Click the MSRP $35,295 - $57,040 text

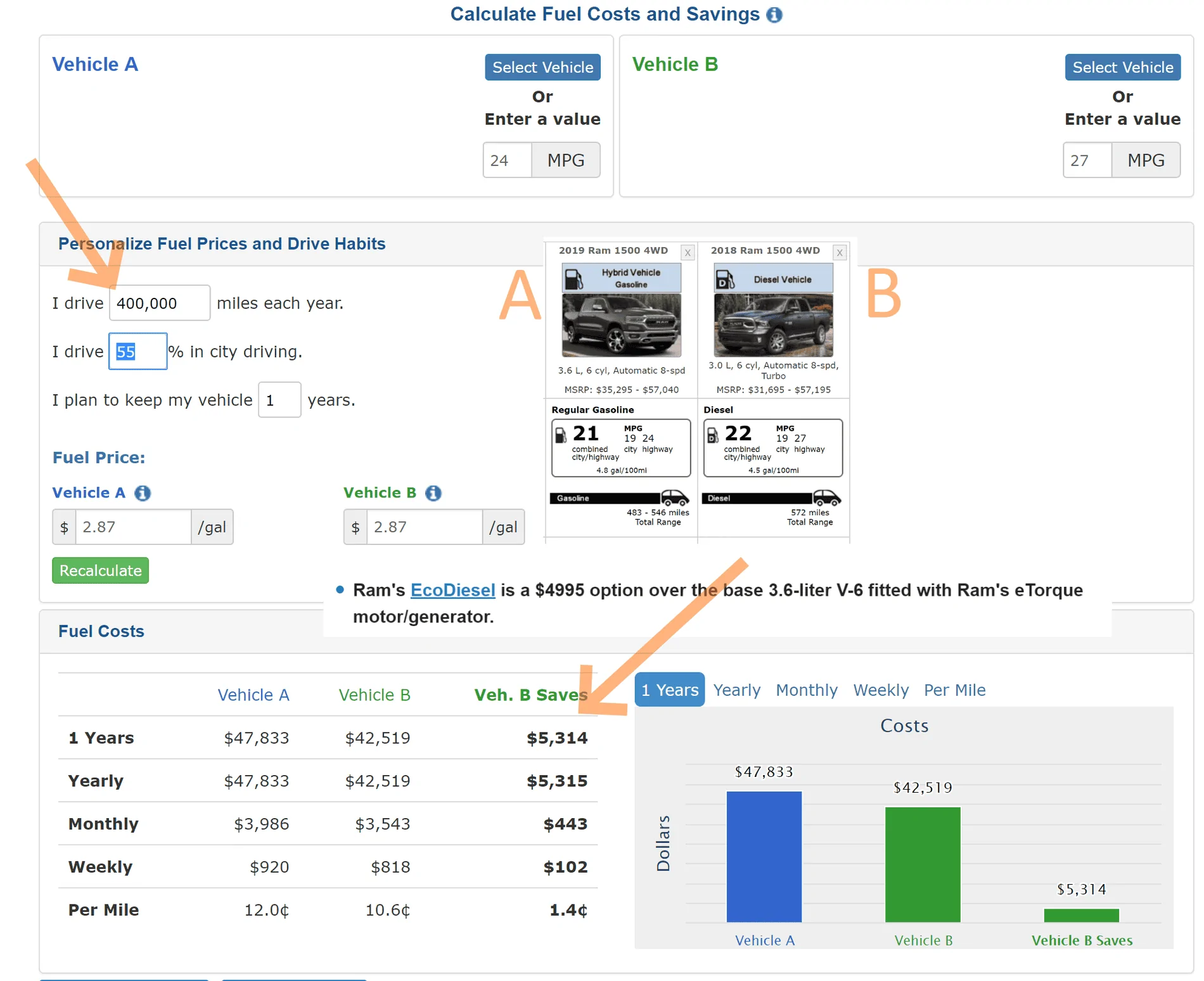click(x=621, y=390)
